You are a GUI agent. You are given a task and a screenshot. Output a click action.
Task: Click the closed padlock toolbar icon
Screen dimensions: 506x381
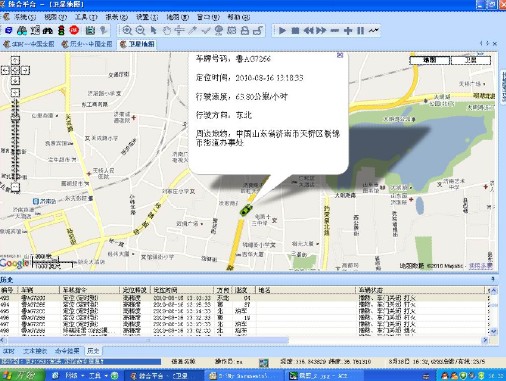click(245, 31)
